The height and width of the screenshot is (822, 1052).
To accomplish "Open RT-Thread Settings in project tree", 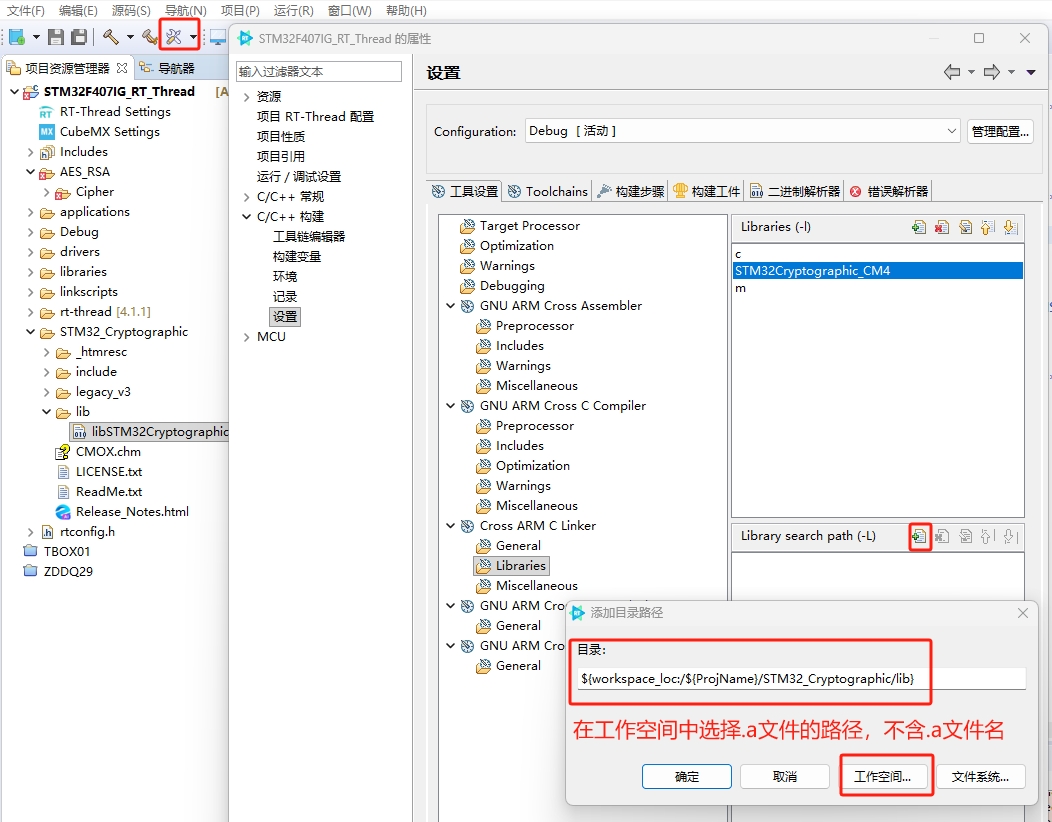I will (x=115, y=111).
